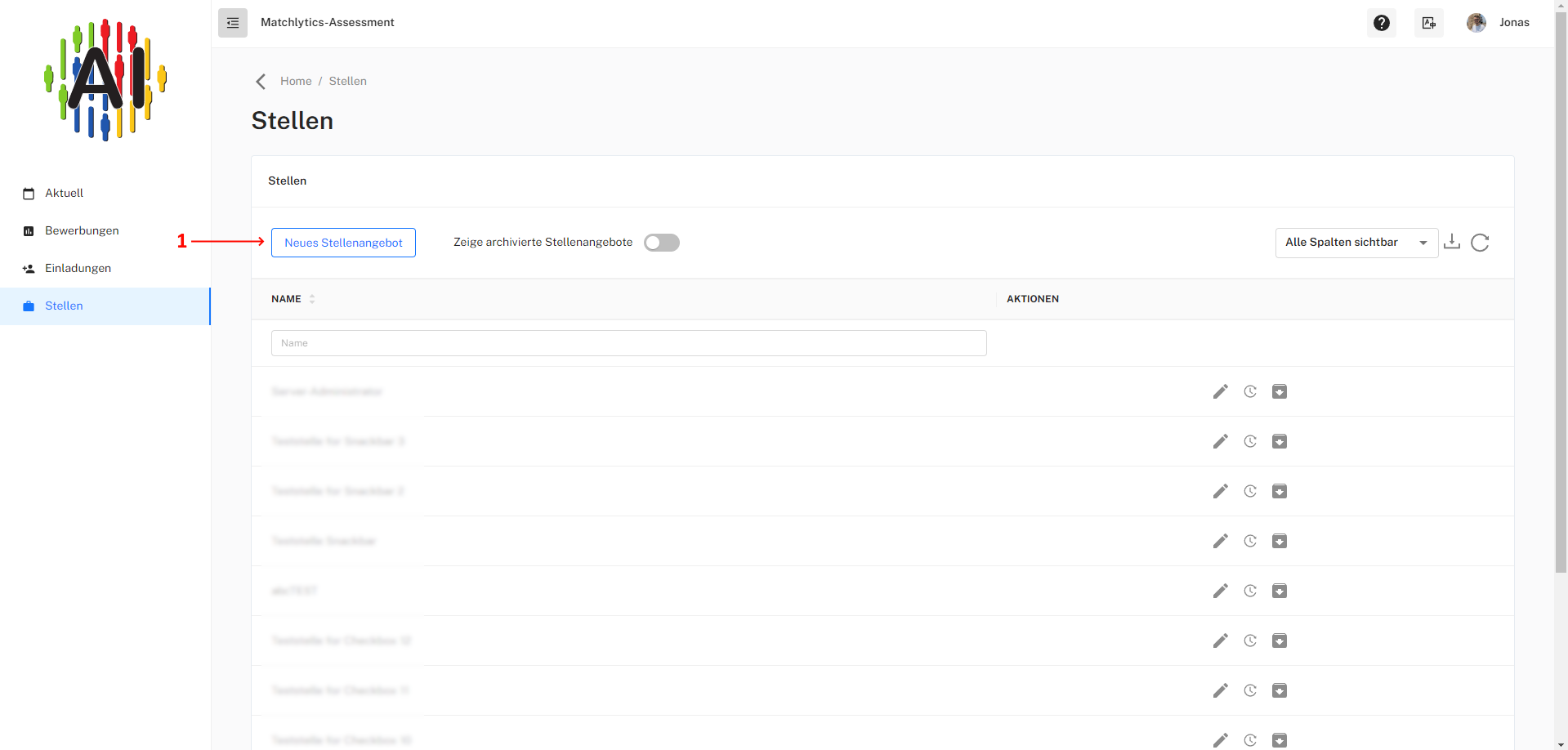This screenshot has height=750, width=1568.
Task: Download the table with export icon
Action: click(x=1452, y=242)
